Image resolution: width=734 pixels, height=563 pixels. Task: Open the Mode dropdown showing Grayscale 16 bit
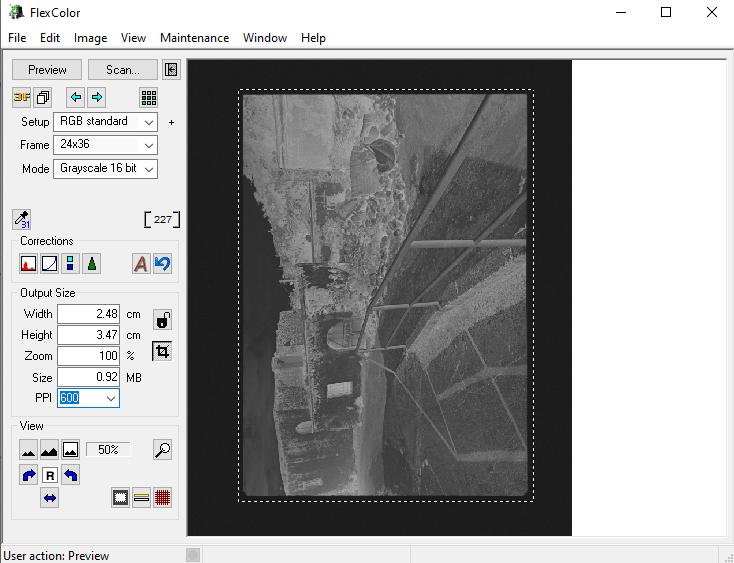[105, 168]
